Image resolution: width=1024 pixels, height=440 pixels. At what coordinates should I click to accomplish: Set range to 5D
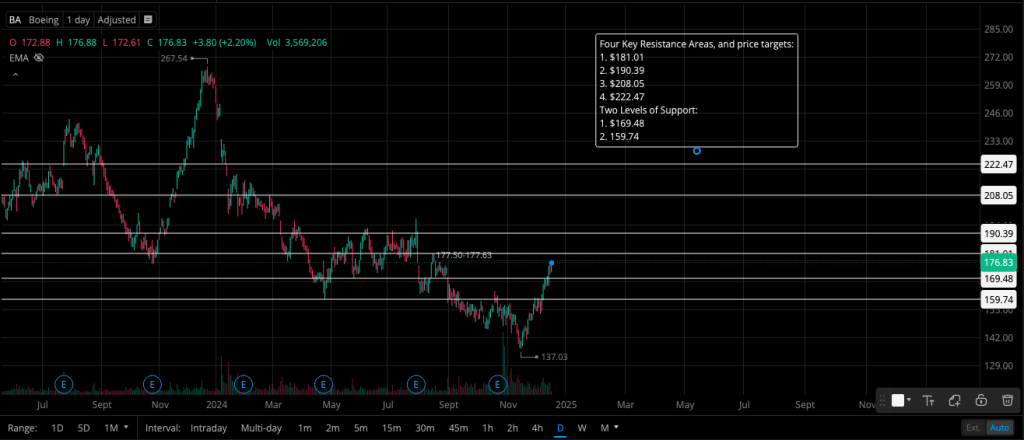[x=84, y=428]
